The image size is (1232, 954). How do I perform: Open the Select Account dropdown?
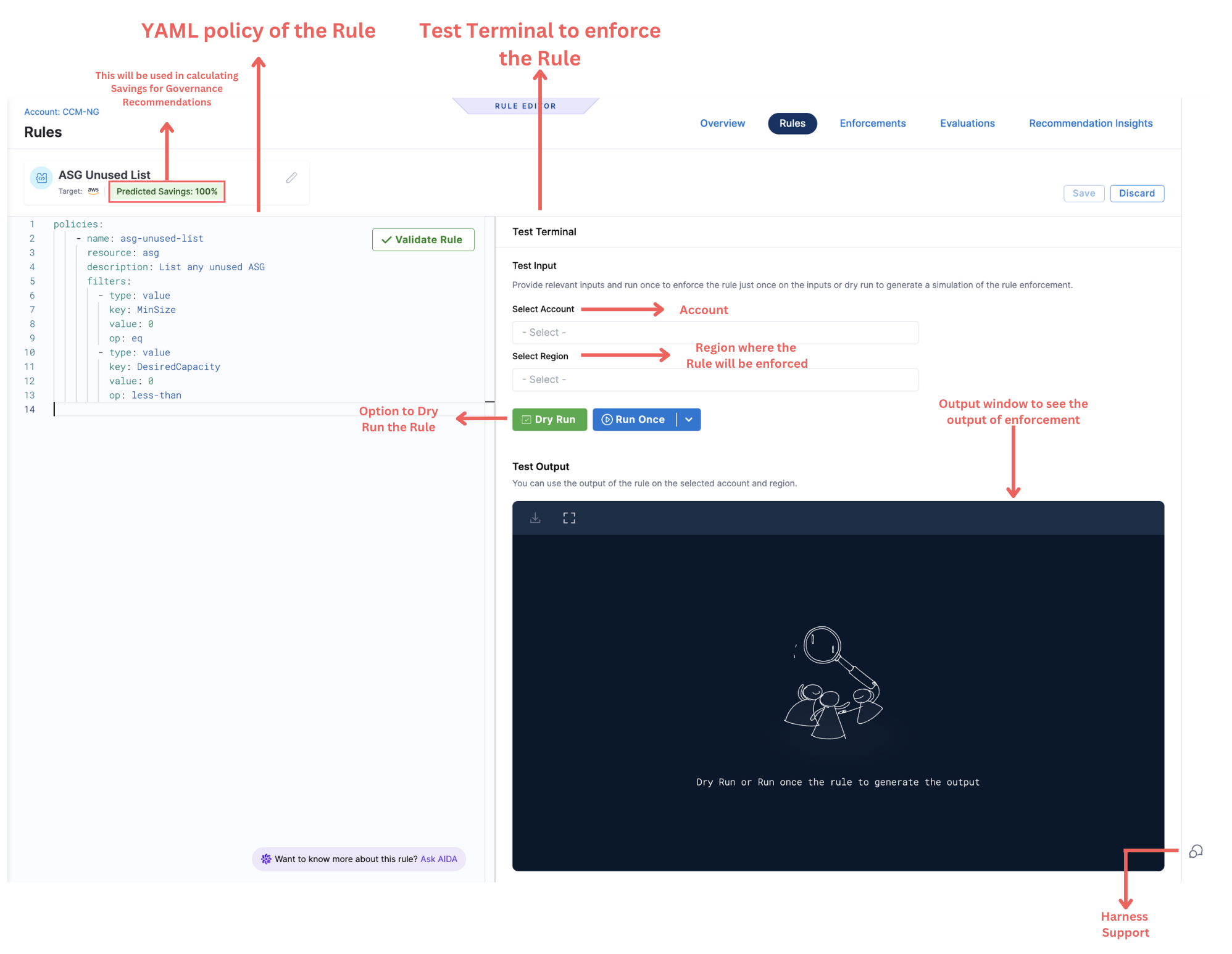(x=715, y=333)
